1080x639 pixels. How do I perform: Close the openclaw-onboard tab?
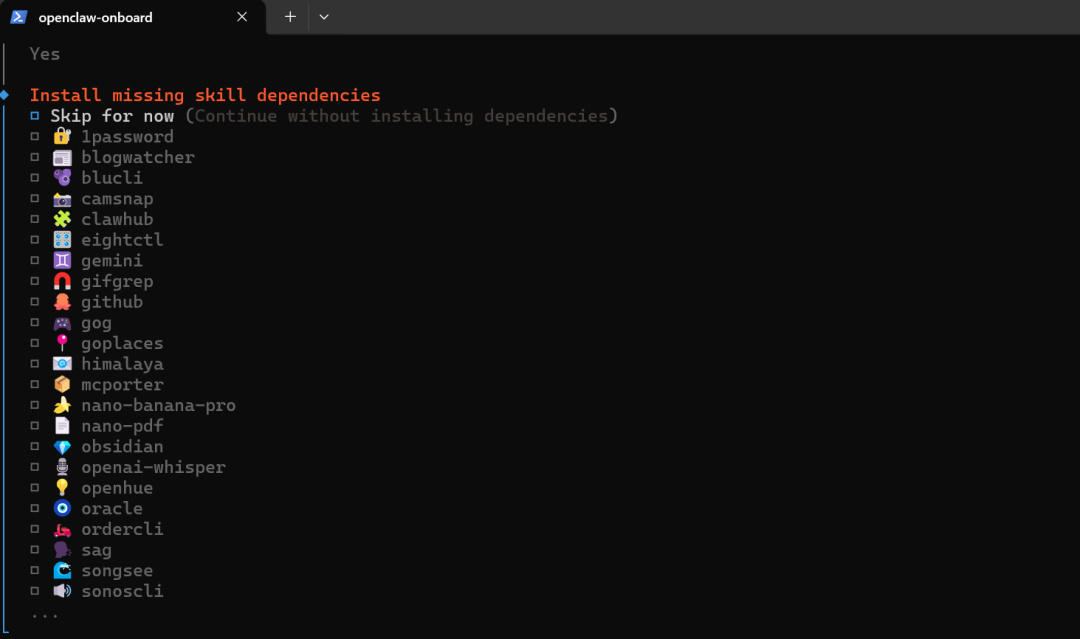tap(242, 17)
